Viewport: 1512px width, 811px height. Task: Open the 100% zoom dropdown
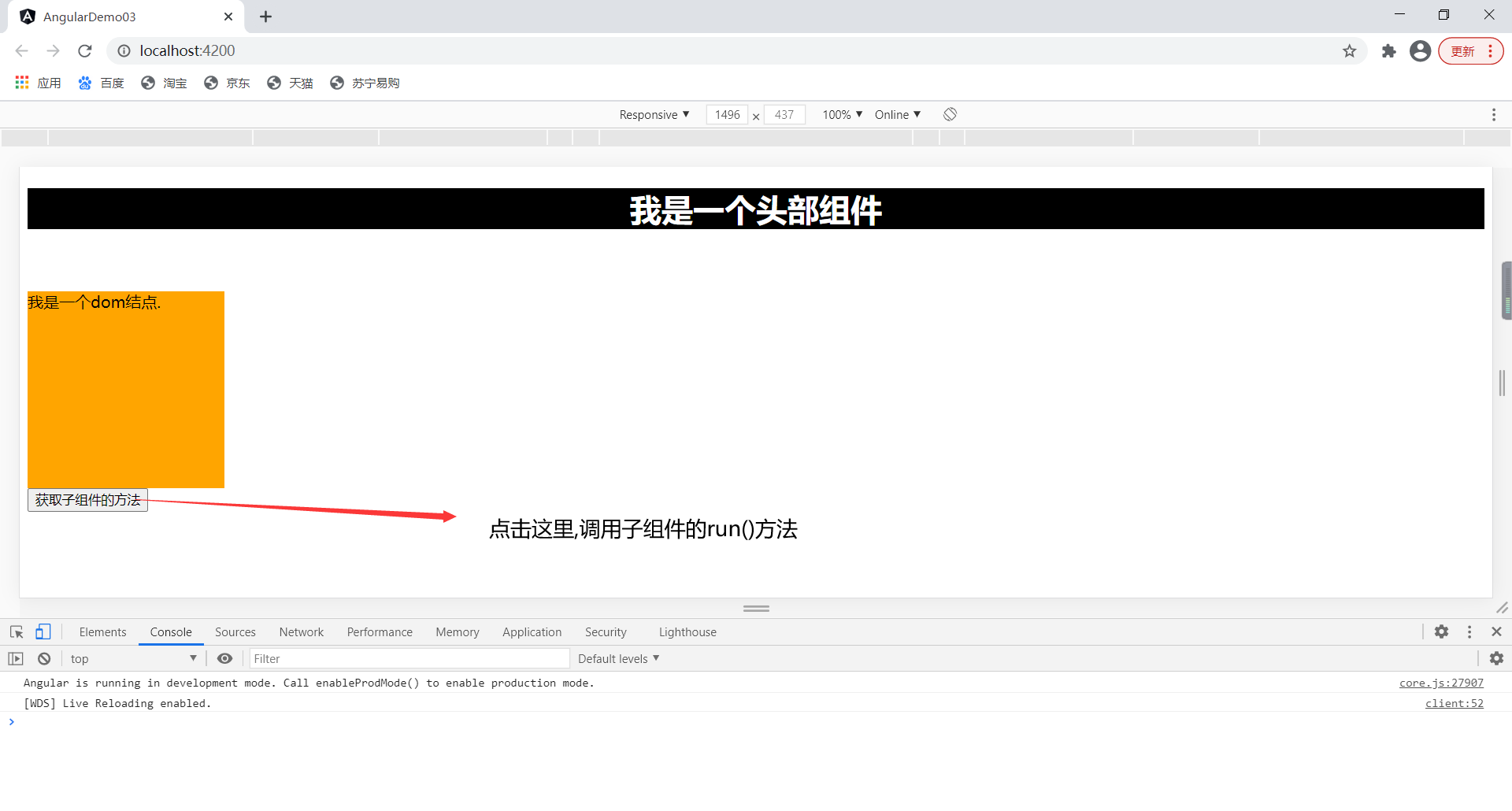pyautogui.click(x=842, y=115)
